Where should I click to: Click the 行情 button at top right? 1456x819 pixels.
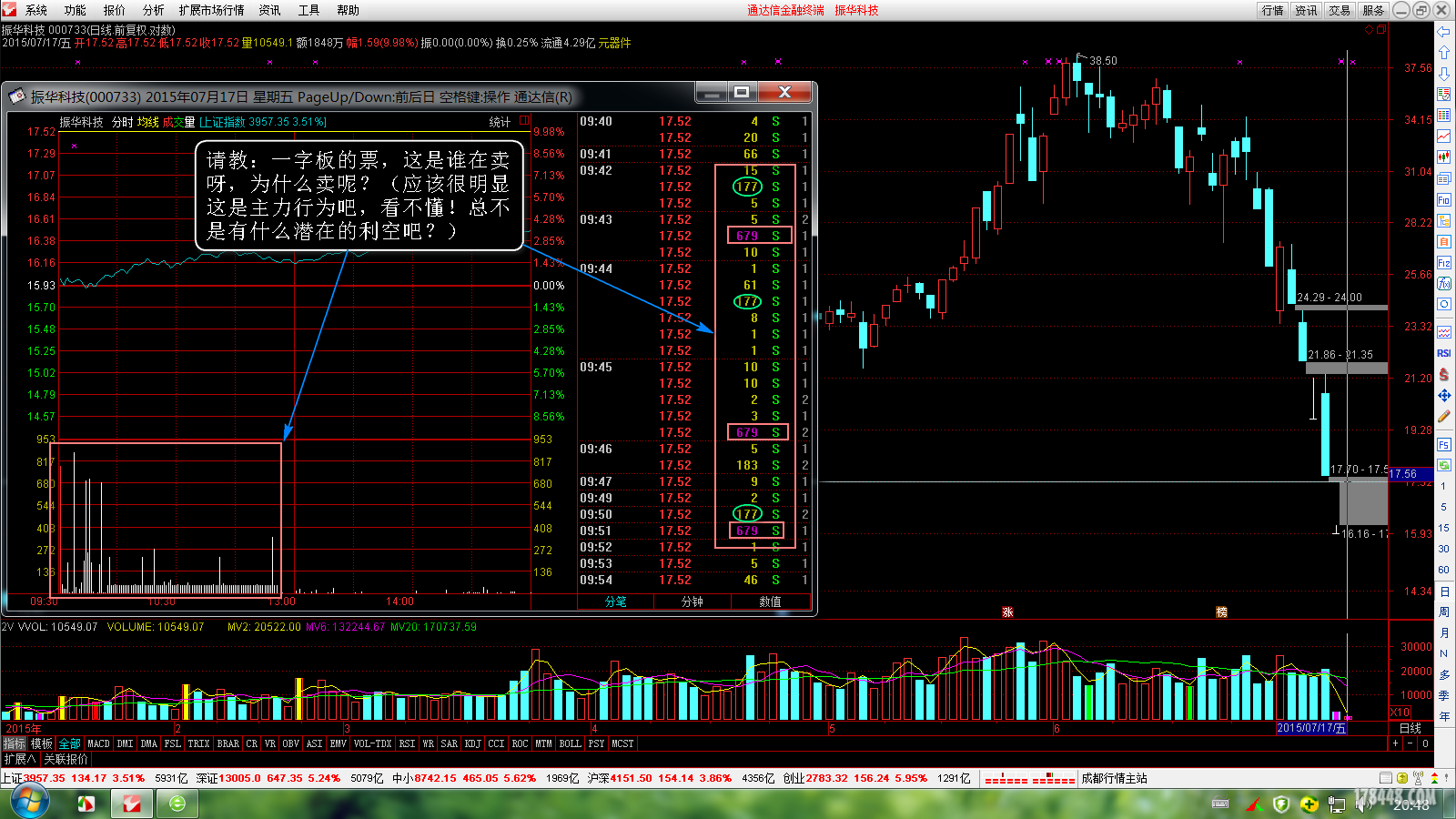point(1273,10)
